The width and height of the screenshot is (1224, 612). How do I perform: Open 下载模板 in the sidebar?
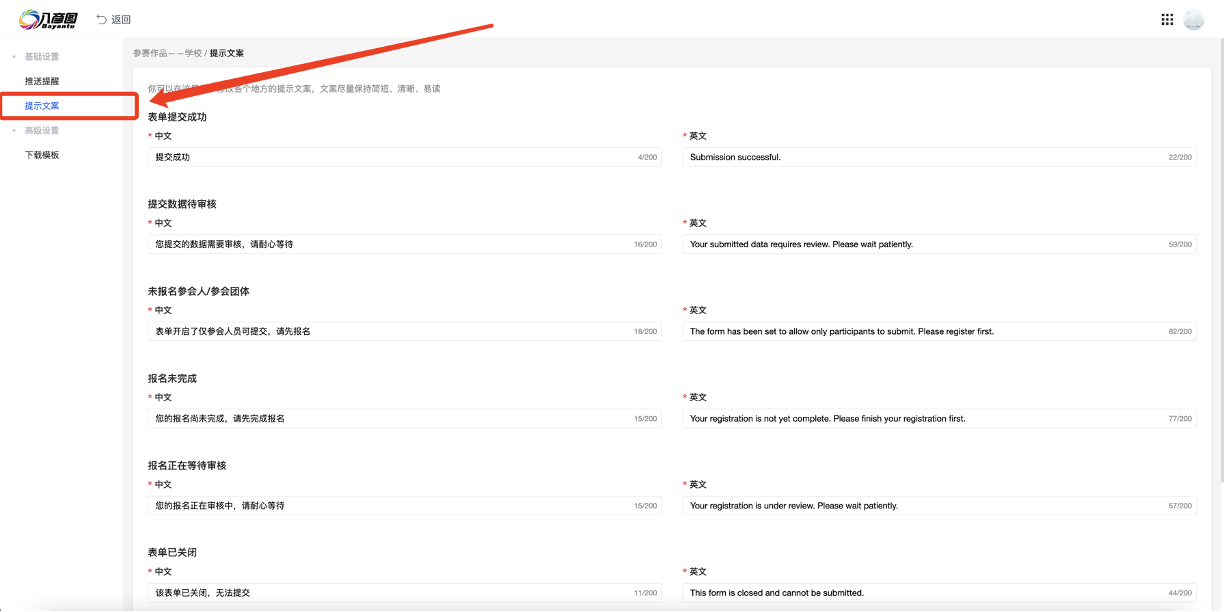click(x=42, y=155)
